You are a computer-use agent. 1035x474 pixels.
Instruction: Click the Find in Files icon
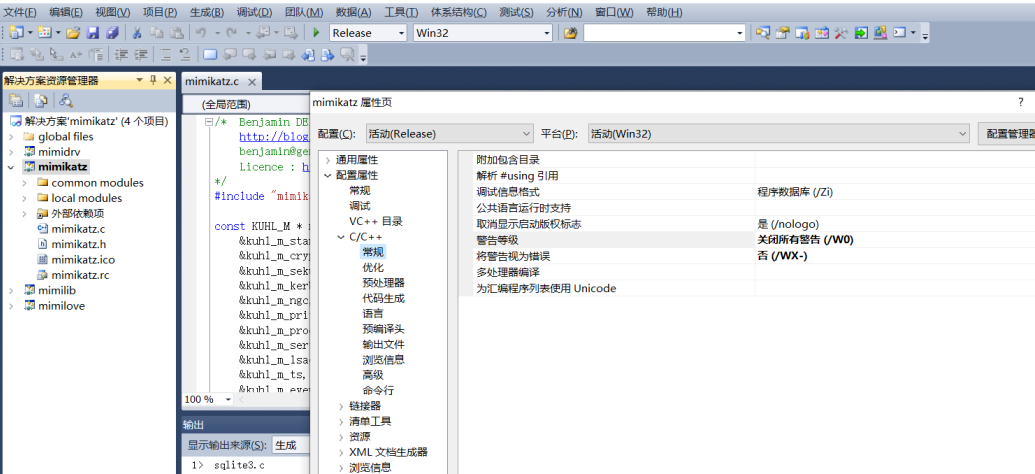570,32
